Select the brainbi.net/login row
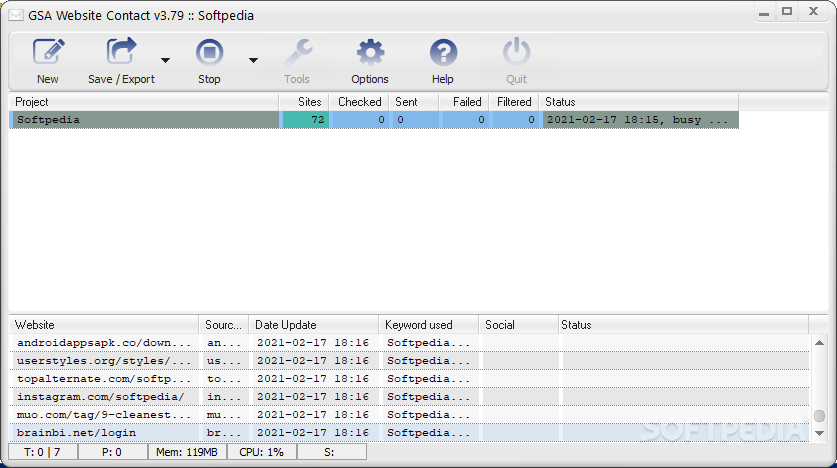The width and height of the screenshot is (837, 468). 409,433
